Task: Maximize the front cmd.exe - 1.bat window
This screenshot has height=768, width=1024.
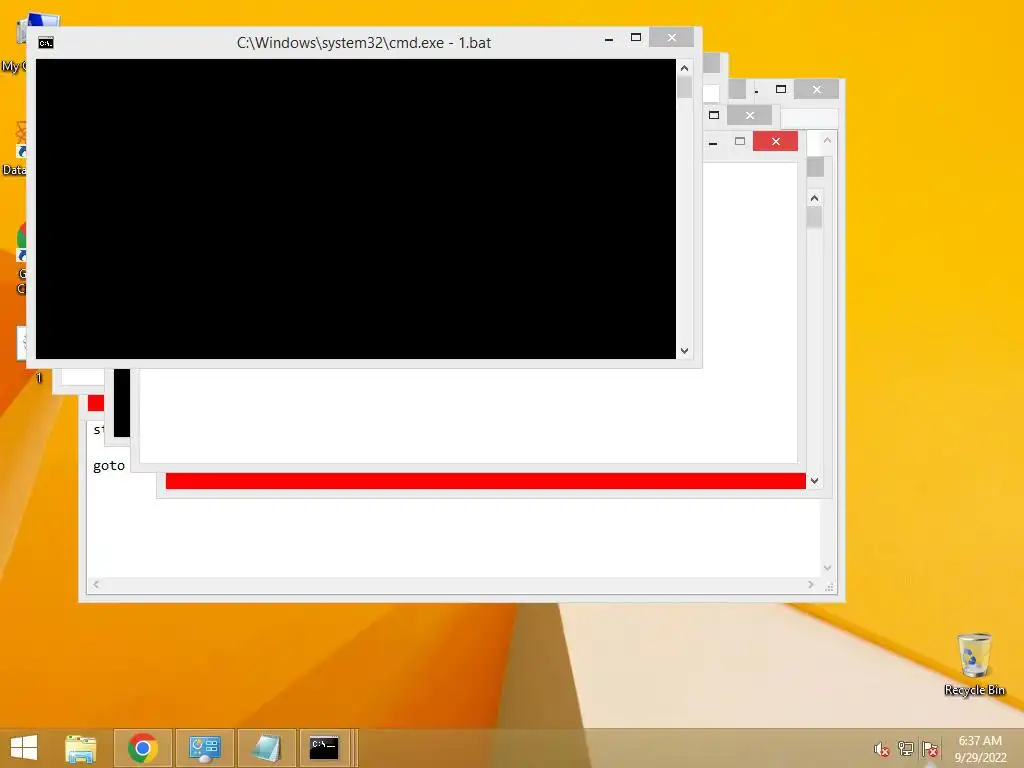Action: (x=635, y=38)
